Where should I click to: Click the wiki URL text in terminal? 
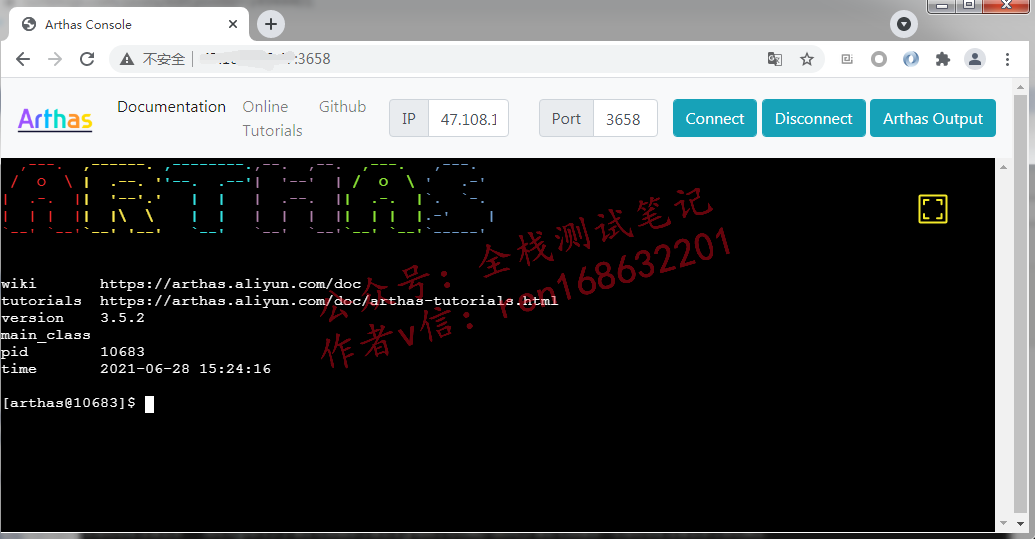click(230, 284)
